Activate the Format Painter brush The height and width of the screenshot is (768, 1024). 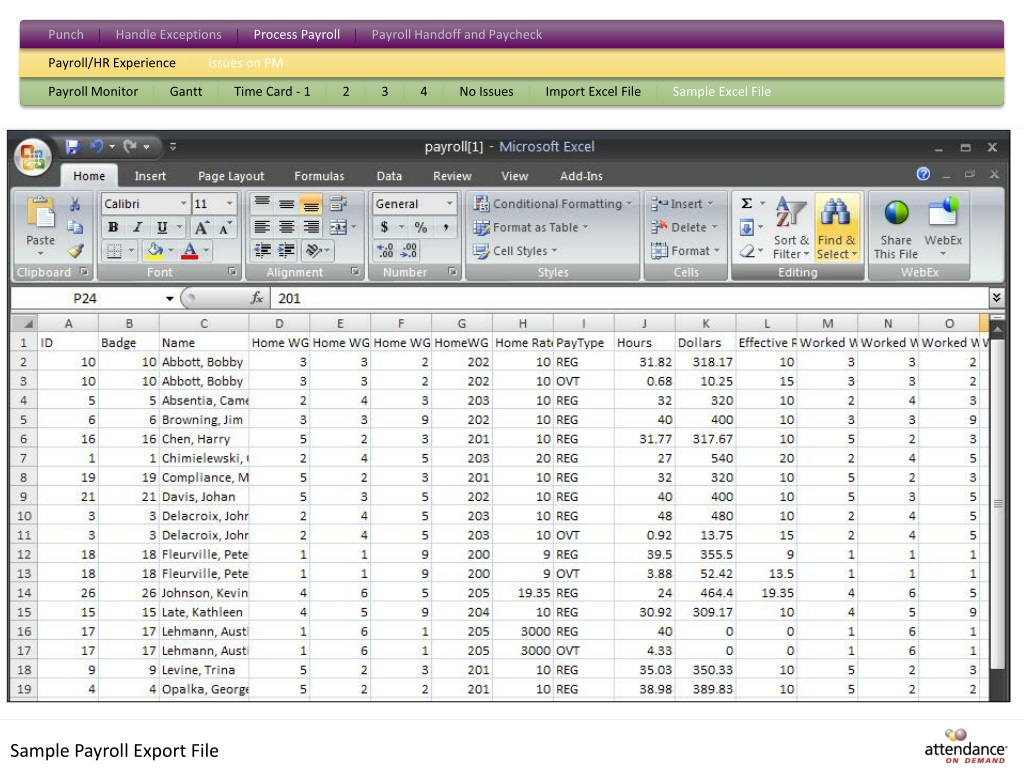(x=75, y=251)
